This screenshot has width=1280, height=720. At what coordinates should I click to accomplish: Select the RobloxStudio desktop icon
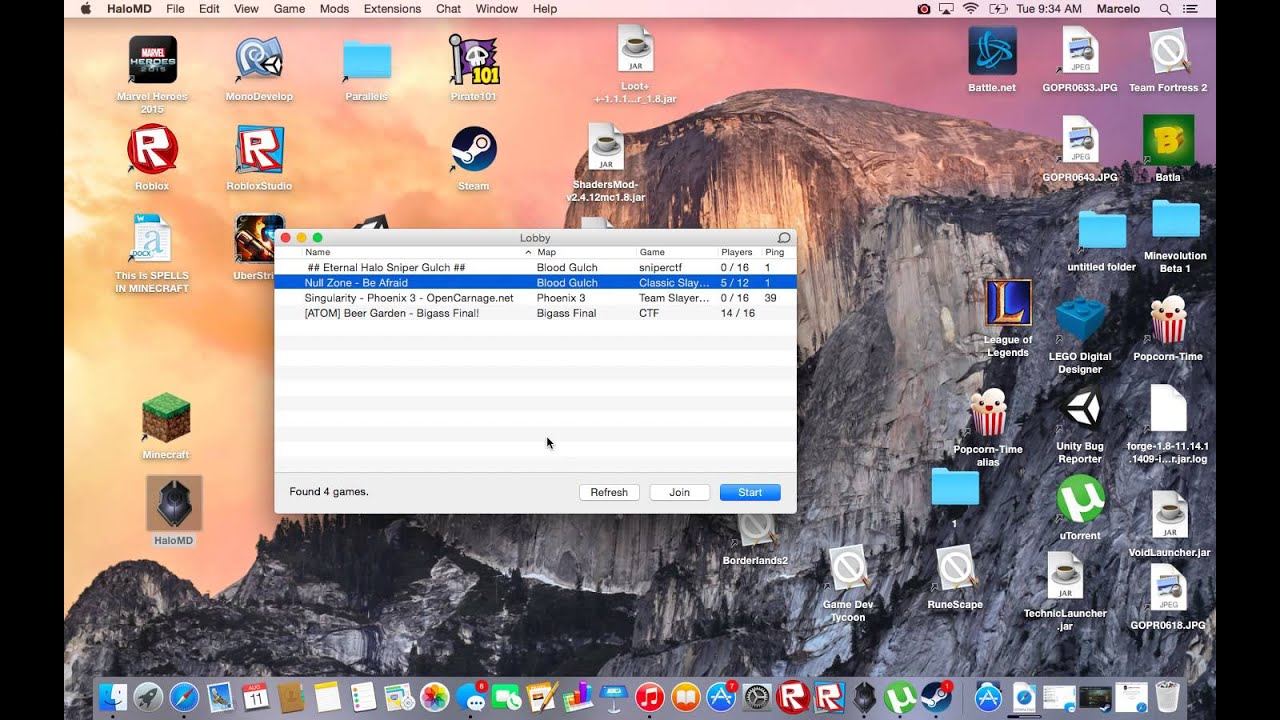(259, 150)
